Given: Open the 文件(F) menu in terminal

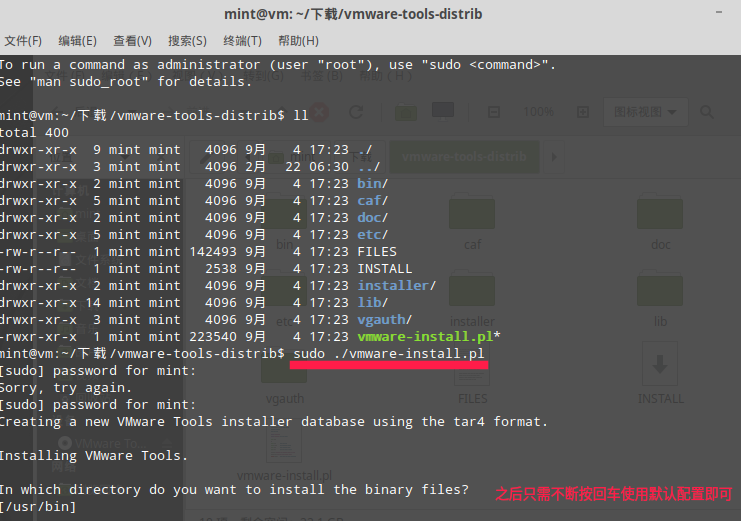Looking at the screenshot, I should pos(23,41).
